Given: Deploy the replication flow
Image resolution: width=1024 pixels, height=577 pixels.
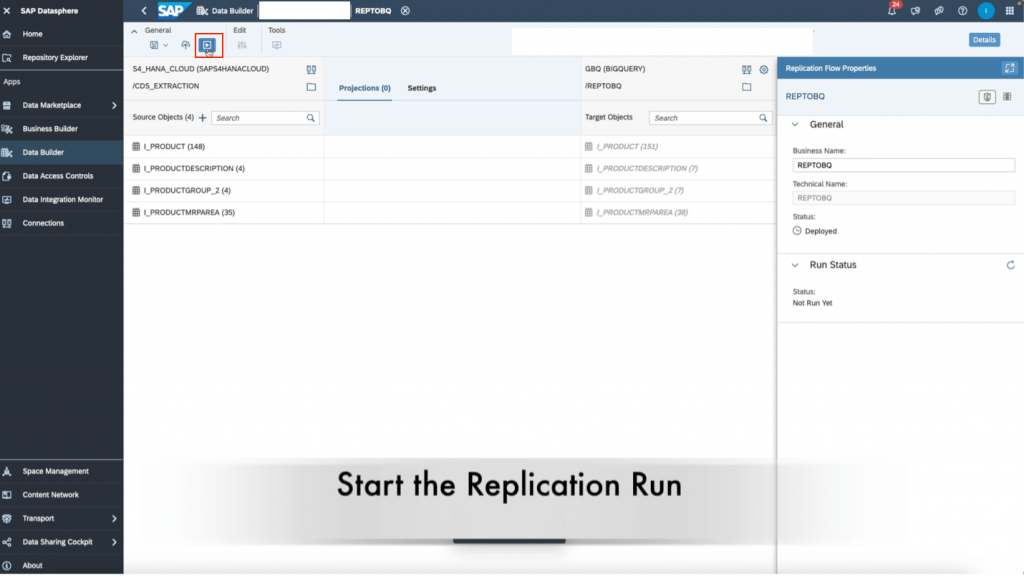Looking at the screenshot, I should 185,45.
